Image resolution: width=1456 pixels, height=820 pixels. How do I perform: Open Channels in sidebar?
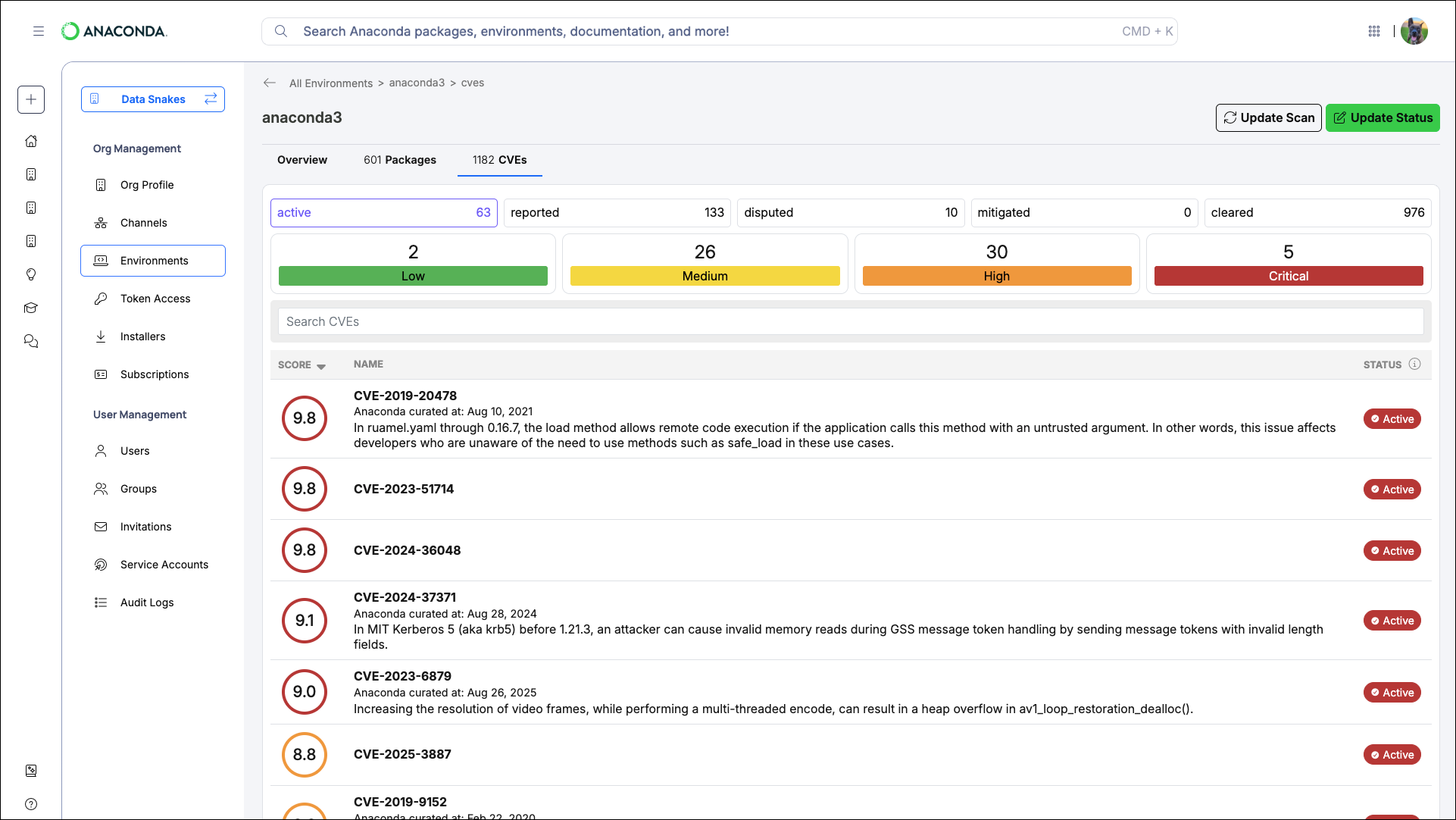(153, 223)
